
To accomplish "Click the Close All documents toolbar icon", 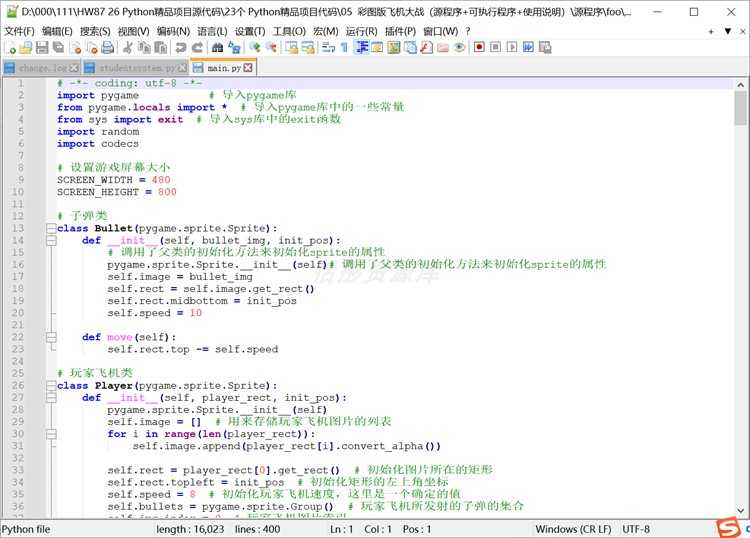I will pyautogui.click(x=92, y=47).
